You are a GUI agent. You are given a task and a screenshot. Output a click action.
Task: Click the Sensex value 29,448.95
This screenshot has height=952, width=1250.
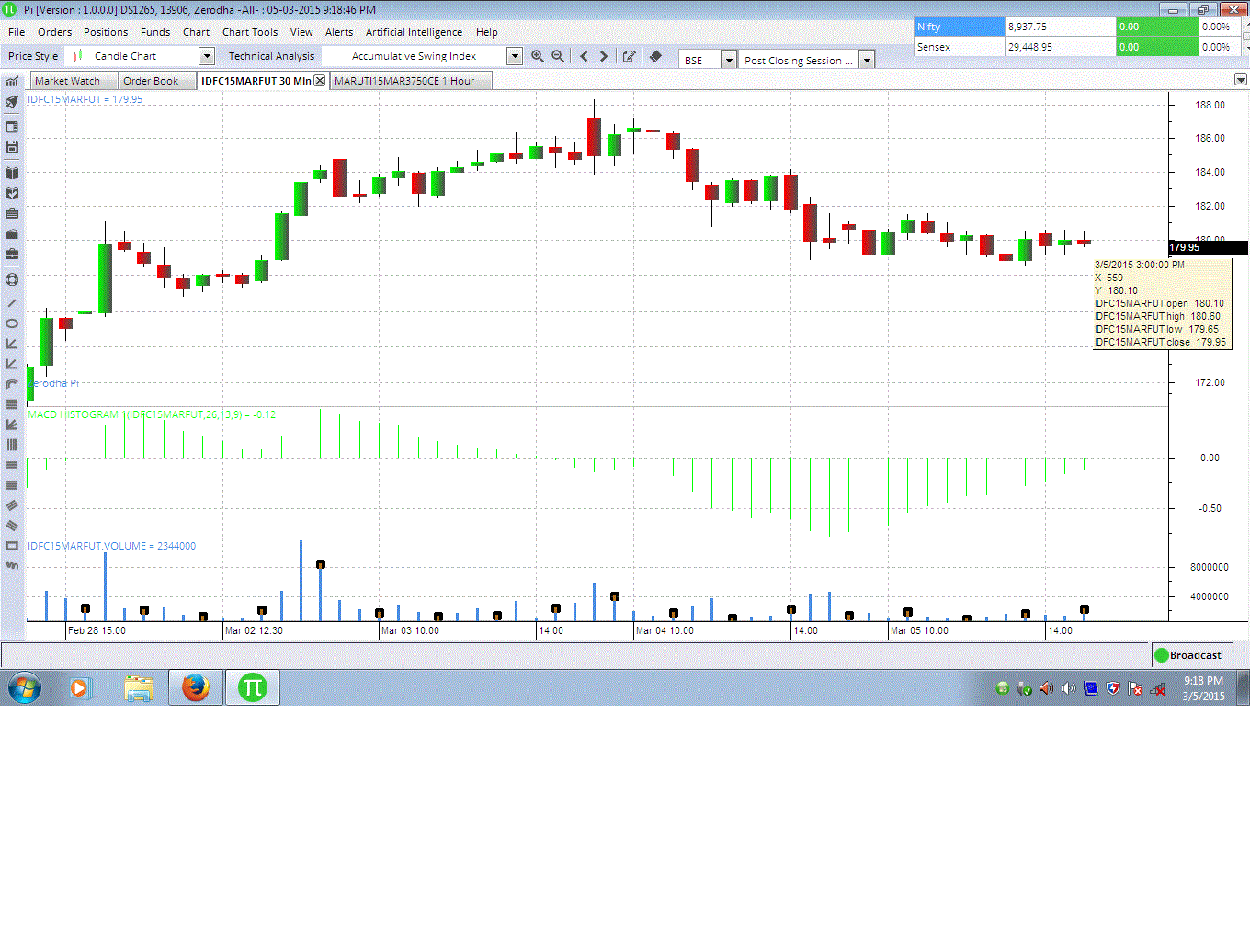[x=1030, y=47]
